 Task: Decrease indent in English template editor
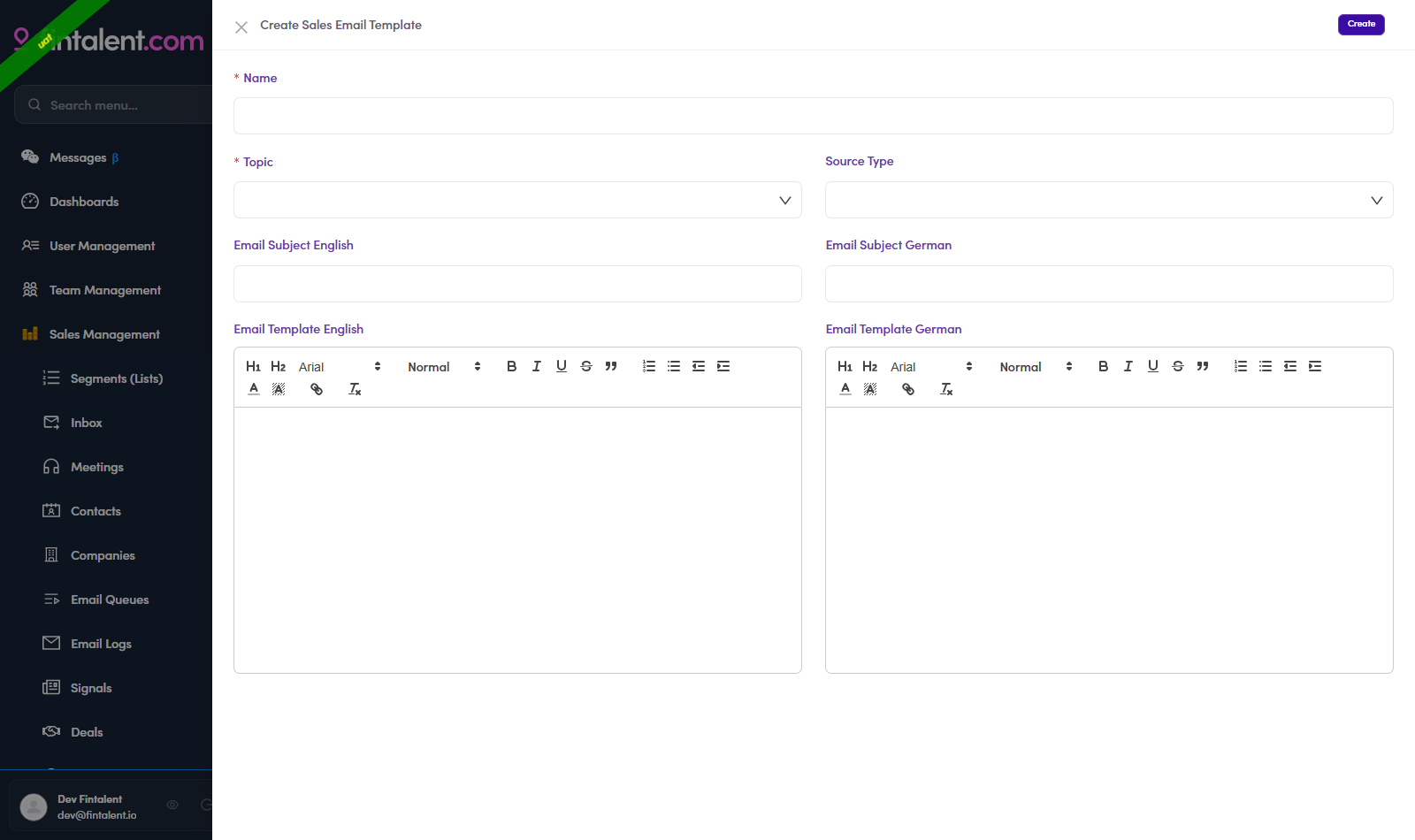[699, 366]
